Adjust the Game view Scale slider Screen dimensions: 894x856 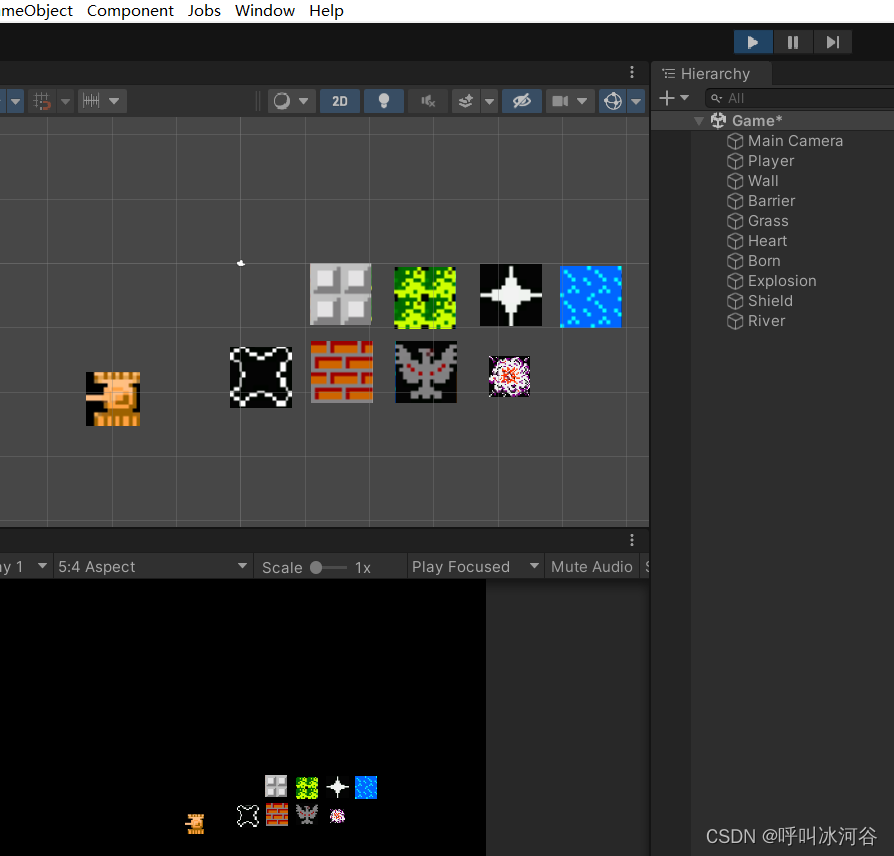(x=328, y=567)
